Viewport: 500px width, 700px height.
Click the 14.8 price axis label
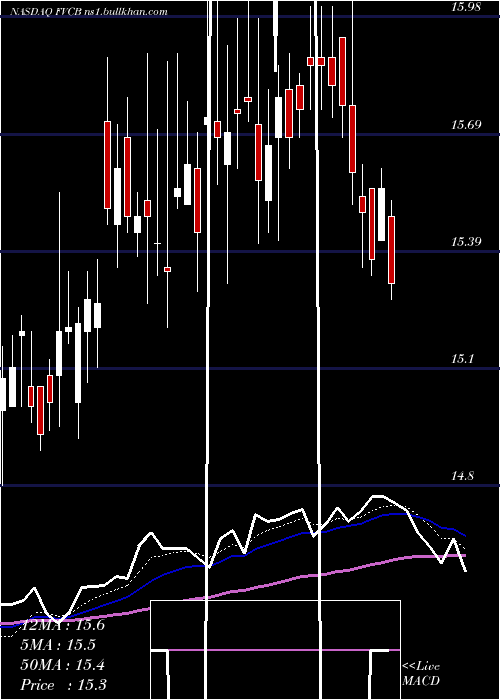tap(462, 476)
